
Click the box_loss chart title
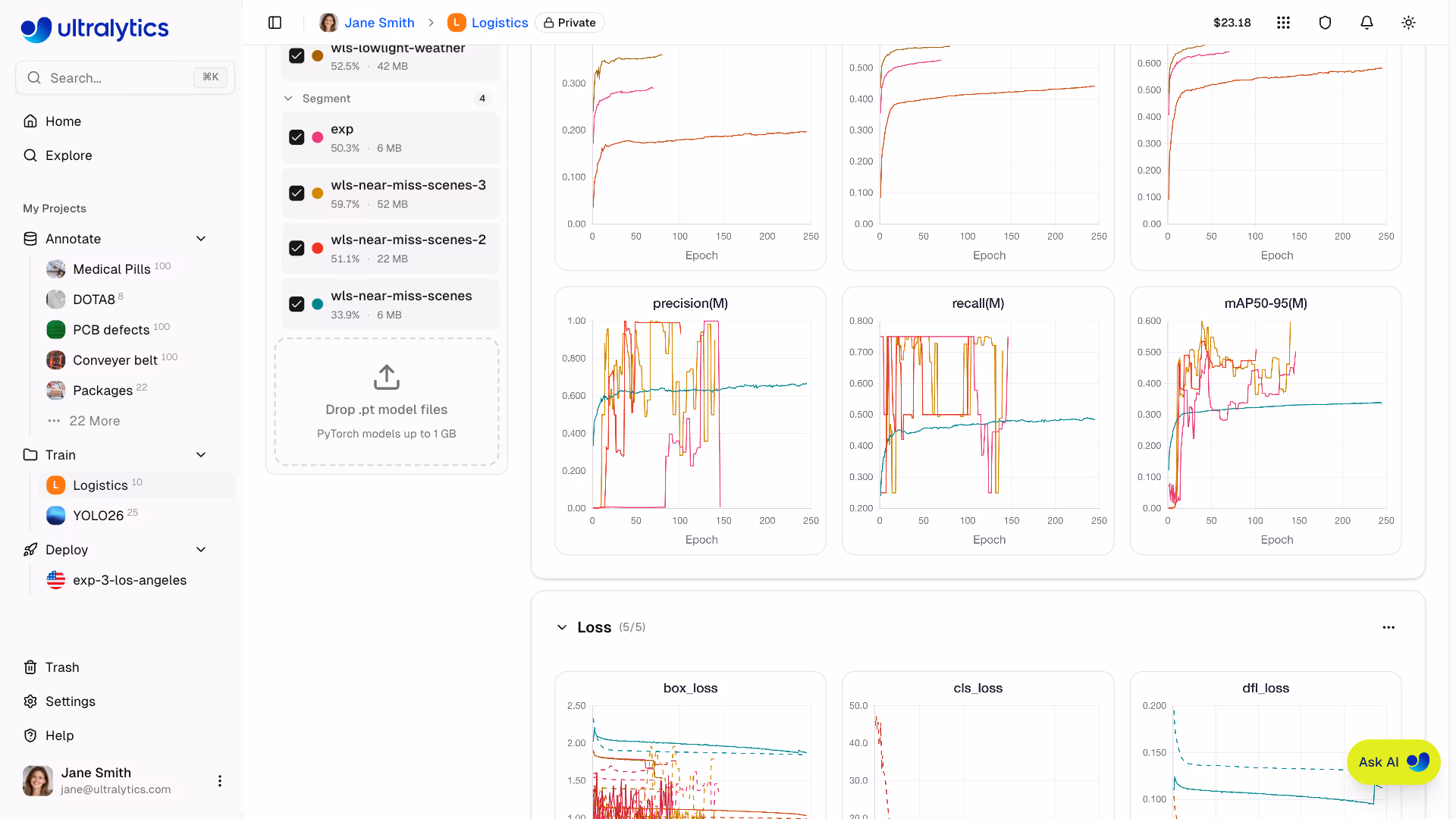[690, 688]
